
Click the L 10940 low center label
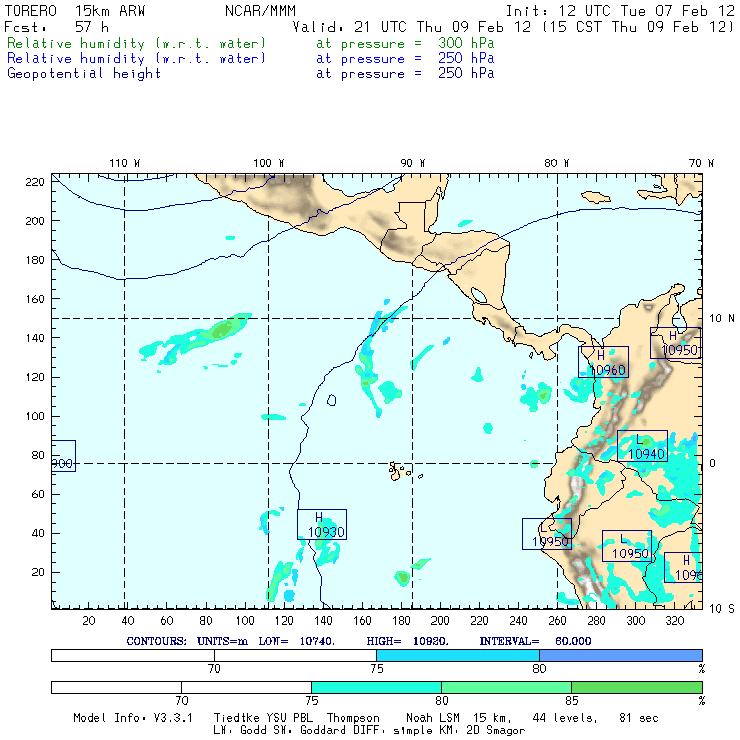[642, 446]
